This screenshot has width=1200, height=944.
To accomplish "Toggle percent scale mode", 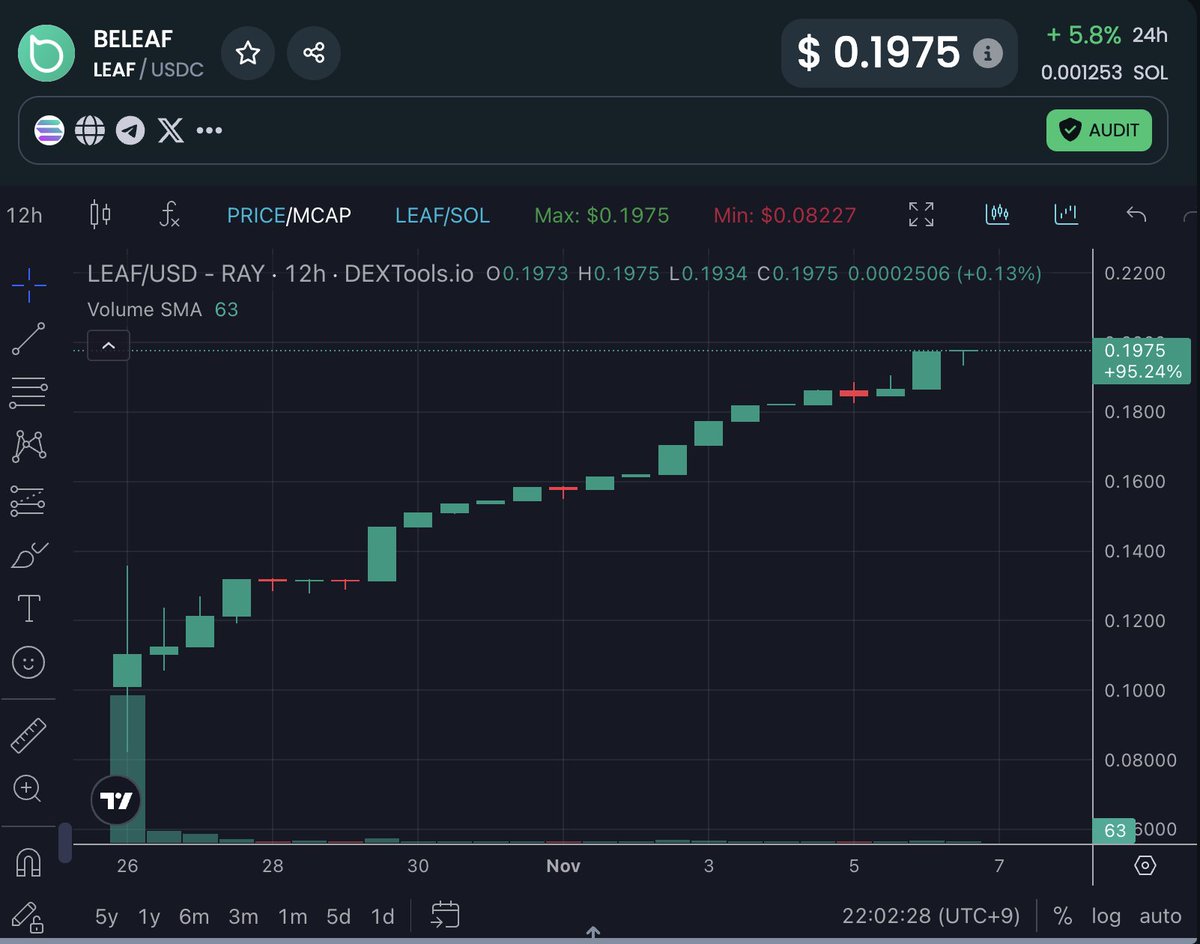I will pyautogui.click(x=1063, y=917).
